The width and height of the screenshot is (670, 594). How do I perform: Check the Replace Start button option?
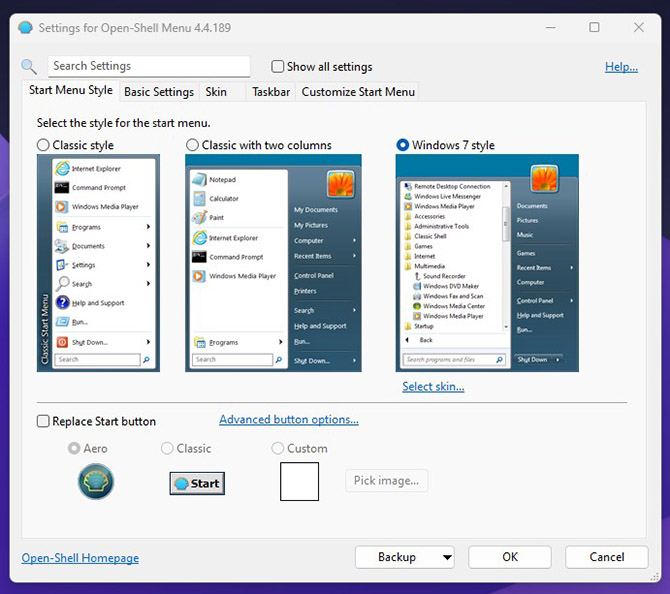point(43,421)
